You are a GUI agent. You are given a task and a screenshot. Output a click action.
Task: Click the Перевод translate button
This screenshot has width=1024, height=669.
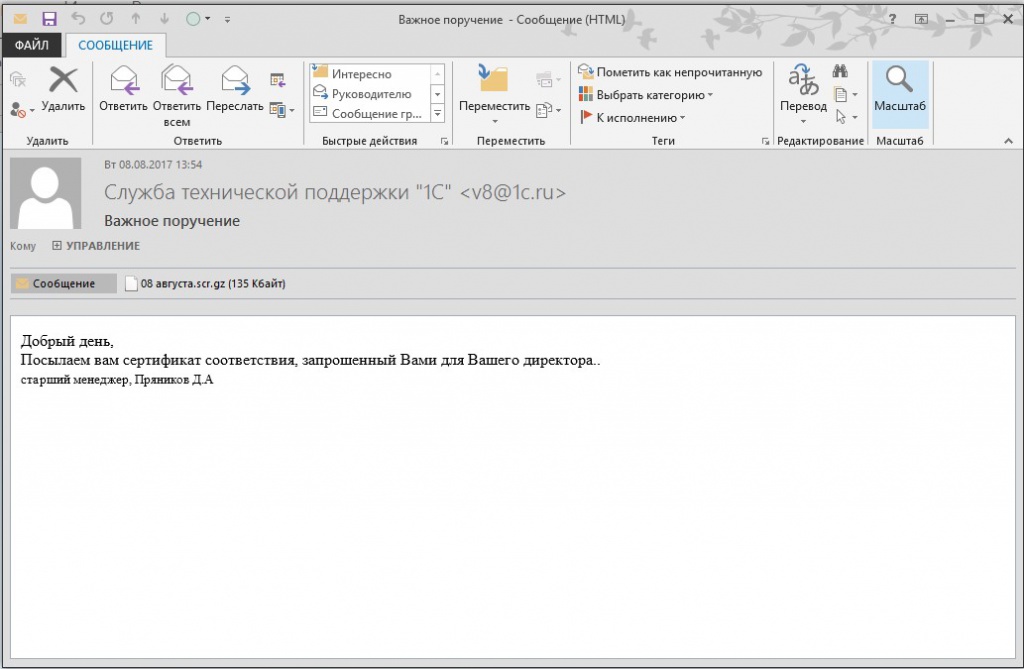(x=803, y=93)
